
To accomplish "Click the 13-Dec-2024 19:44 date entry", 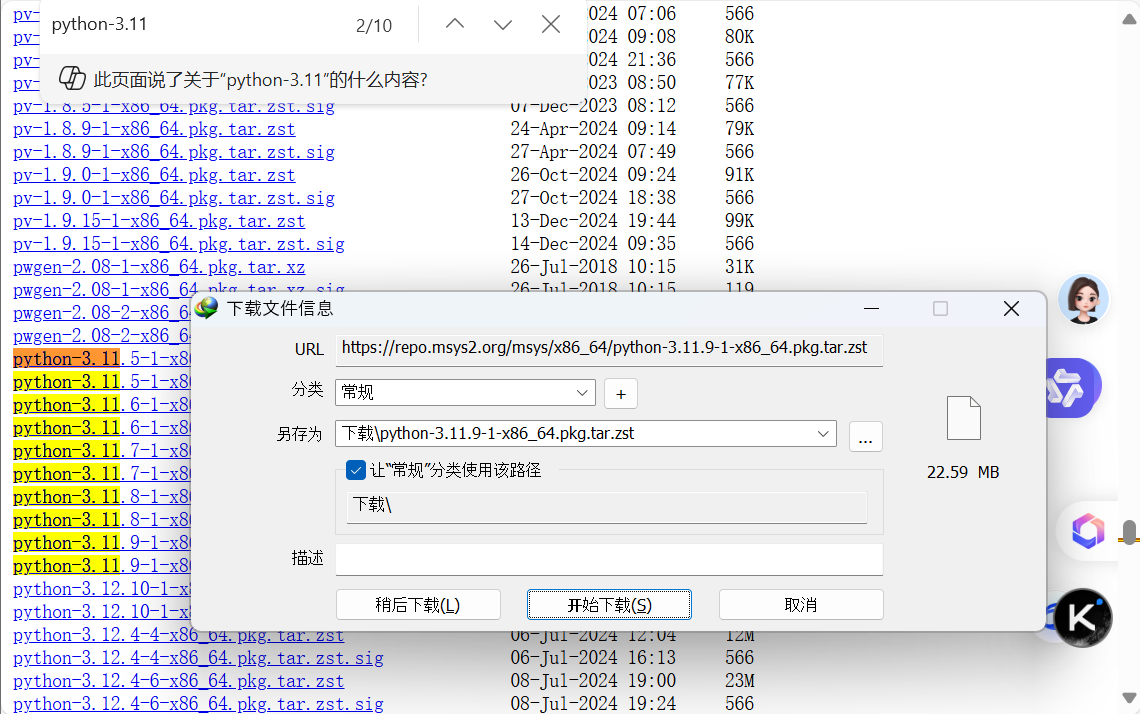I will click(593, 221).
